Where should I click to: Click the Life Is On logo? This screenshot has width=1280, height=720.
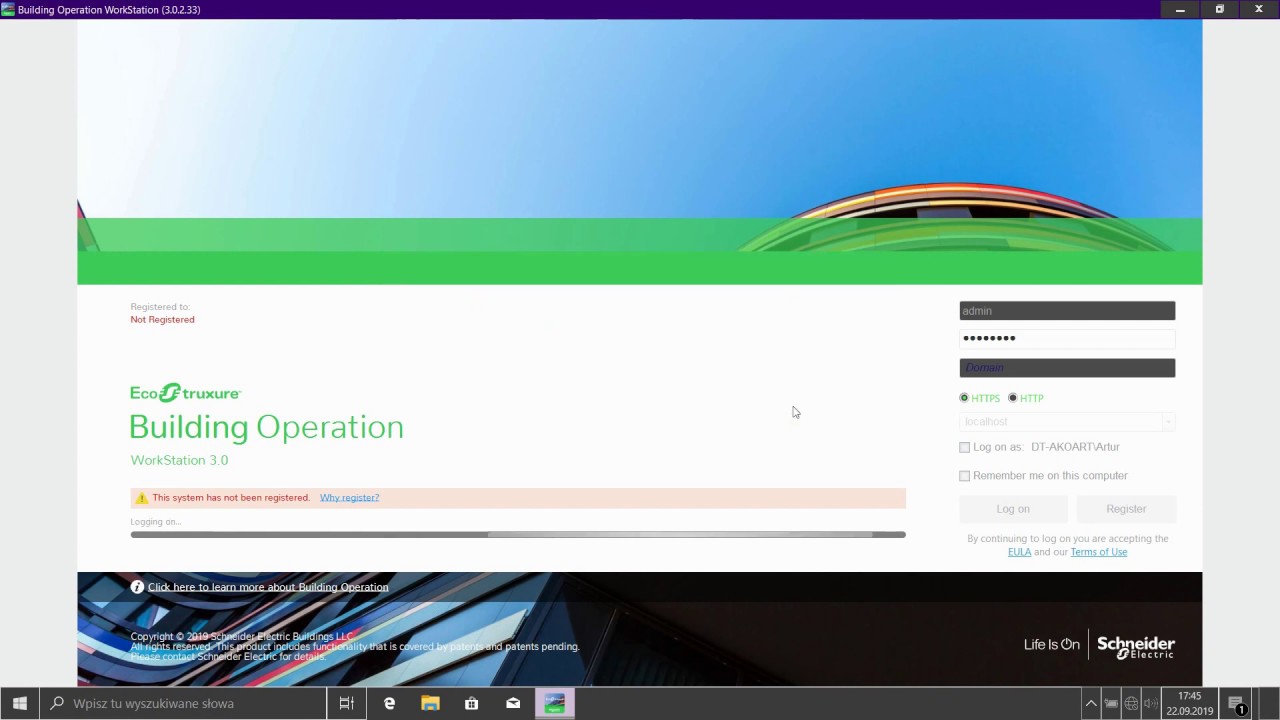coord(1051,645)
